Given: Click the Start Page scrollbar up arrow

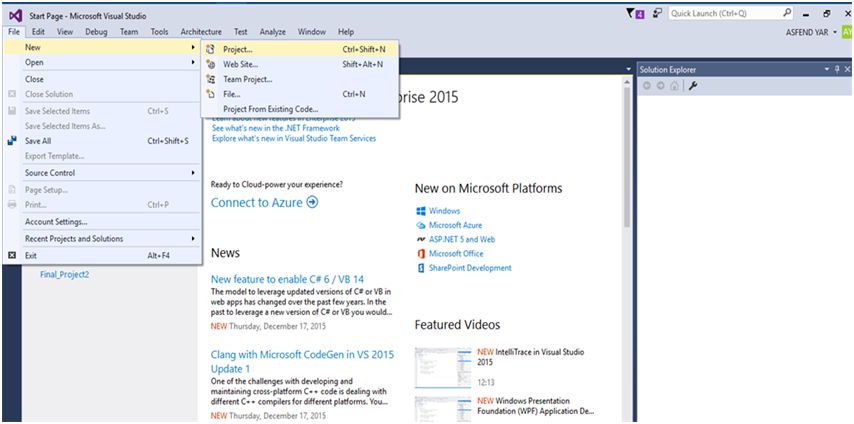Looking at the screenshot, I should [627, 81].
